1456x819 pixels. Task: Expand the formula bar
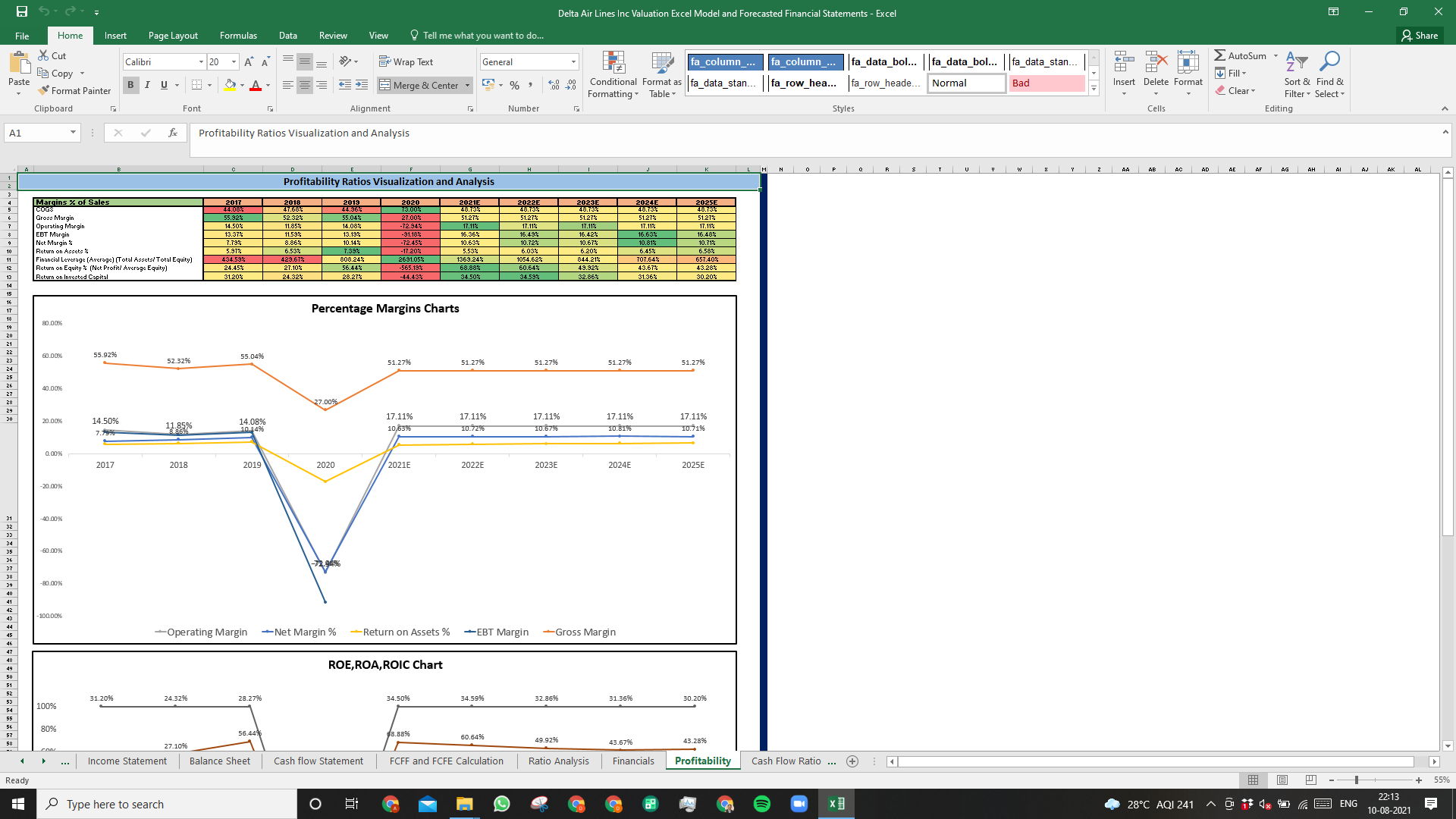point(1445,132)
